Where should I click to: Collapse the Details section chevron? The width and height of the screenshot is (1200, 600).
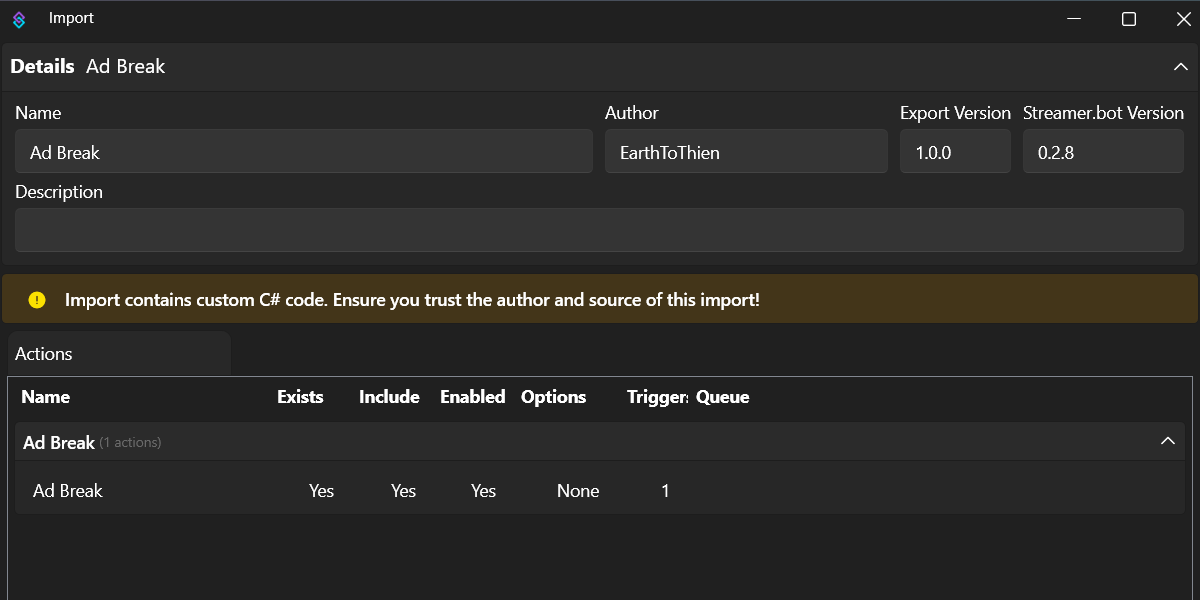[x=1179, y=67]
